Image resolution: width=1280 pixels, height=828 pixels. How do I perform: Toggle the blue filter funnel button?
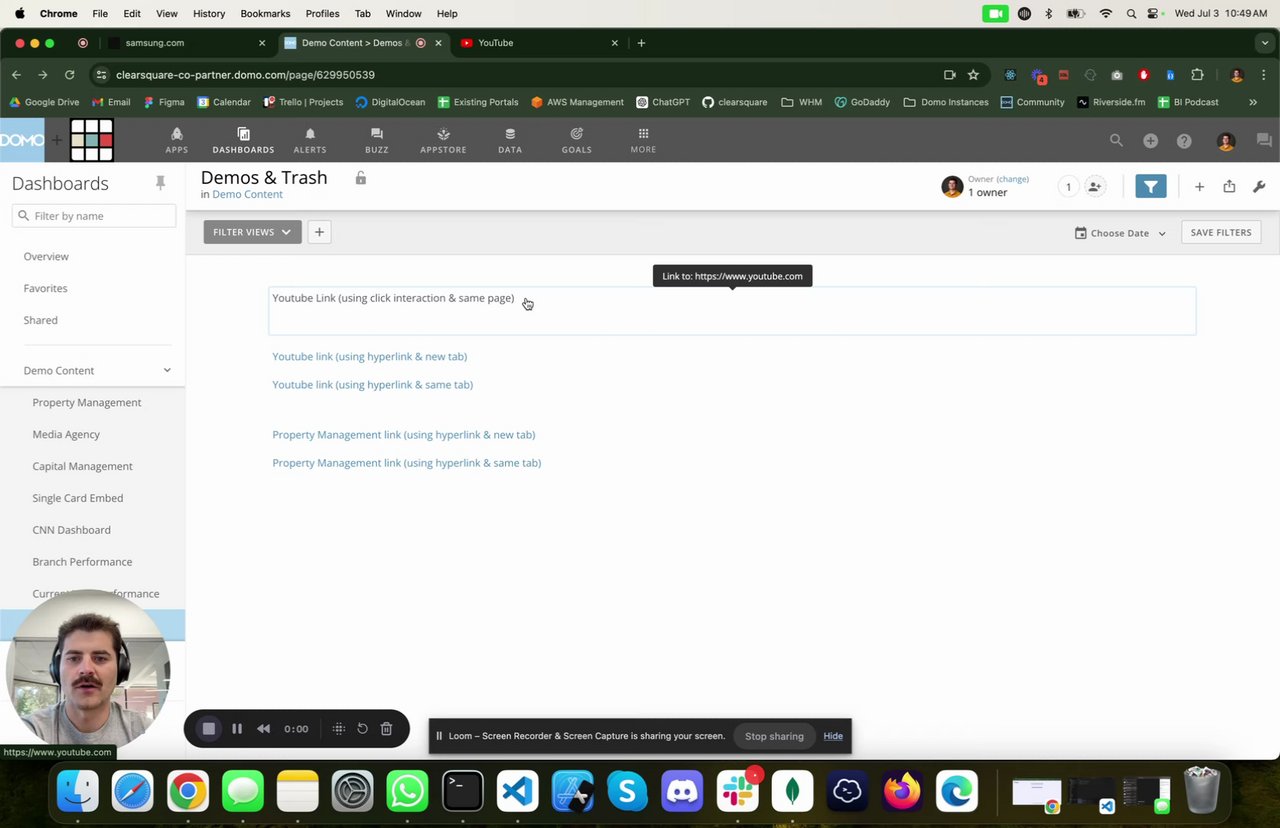1151,186
